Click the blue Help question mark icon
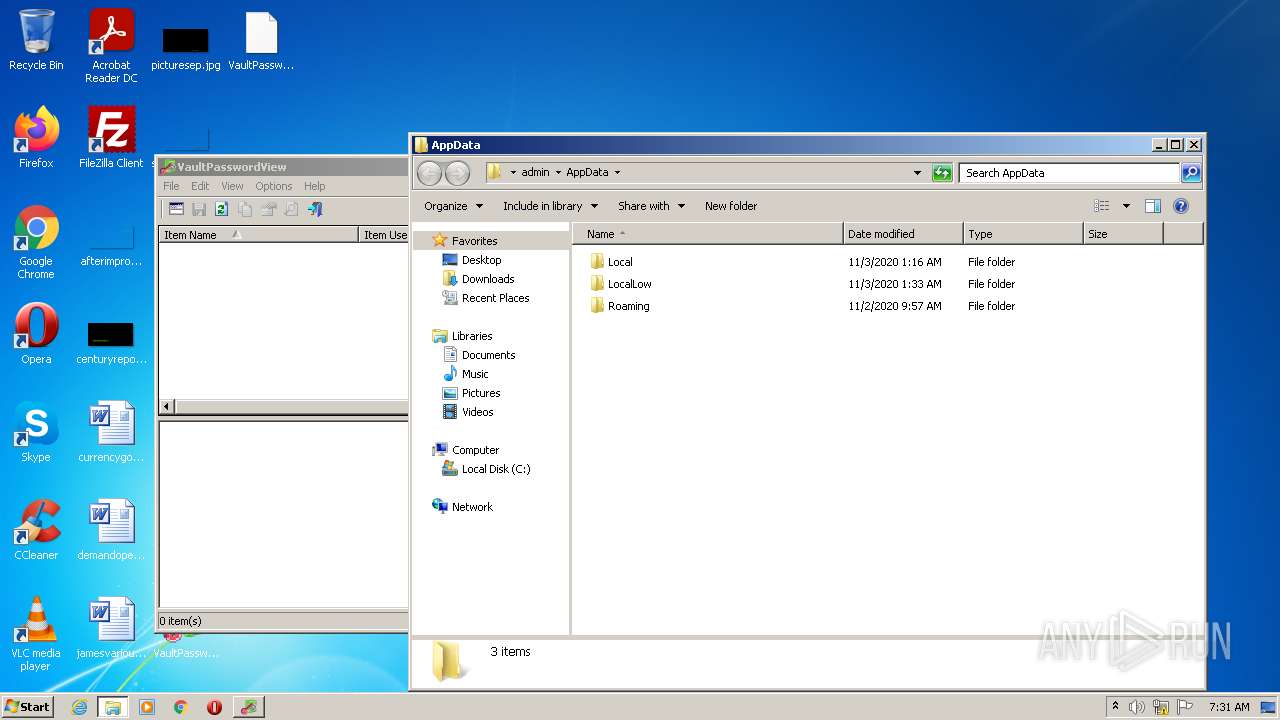 click(x=1181, y=206)
